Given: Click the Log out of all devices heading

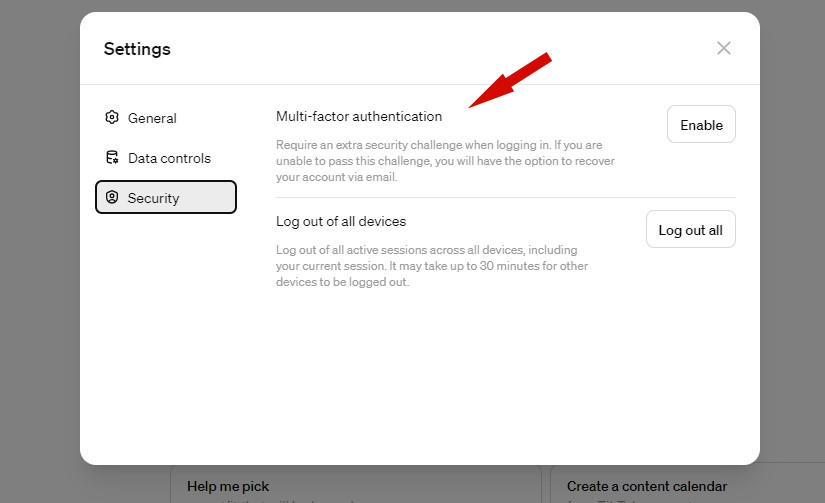Looking at the screenshot, I should pyautogui.click(x=341, y=222).
